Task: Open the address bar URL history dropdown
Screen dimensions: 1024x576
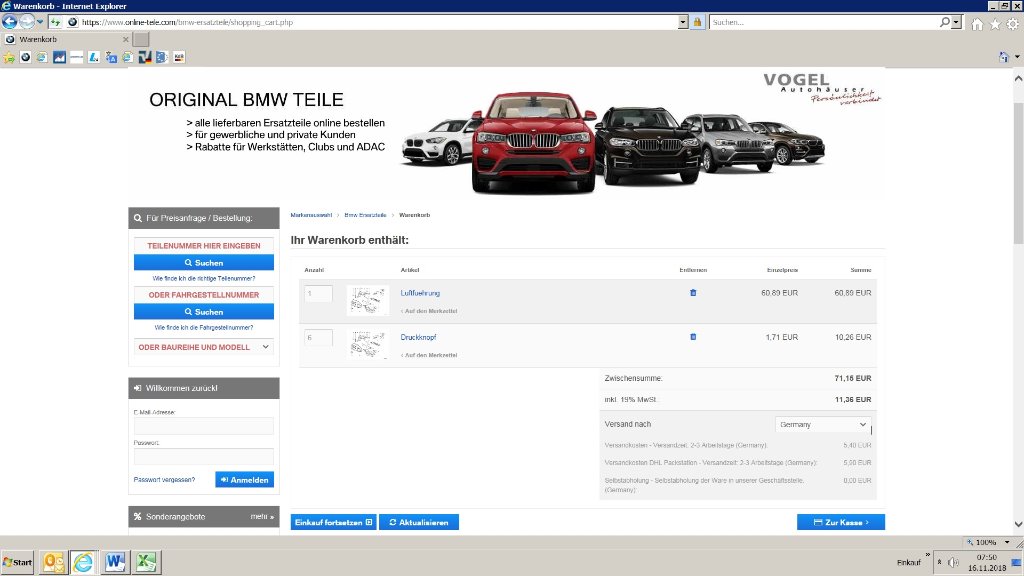Action: coord(683,21)
